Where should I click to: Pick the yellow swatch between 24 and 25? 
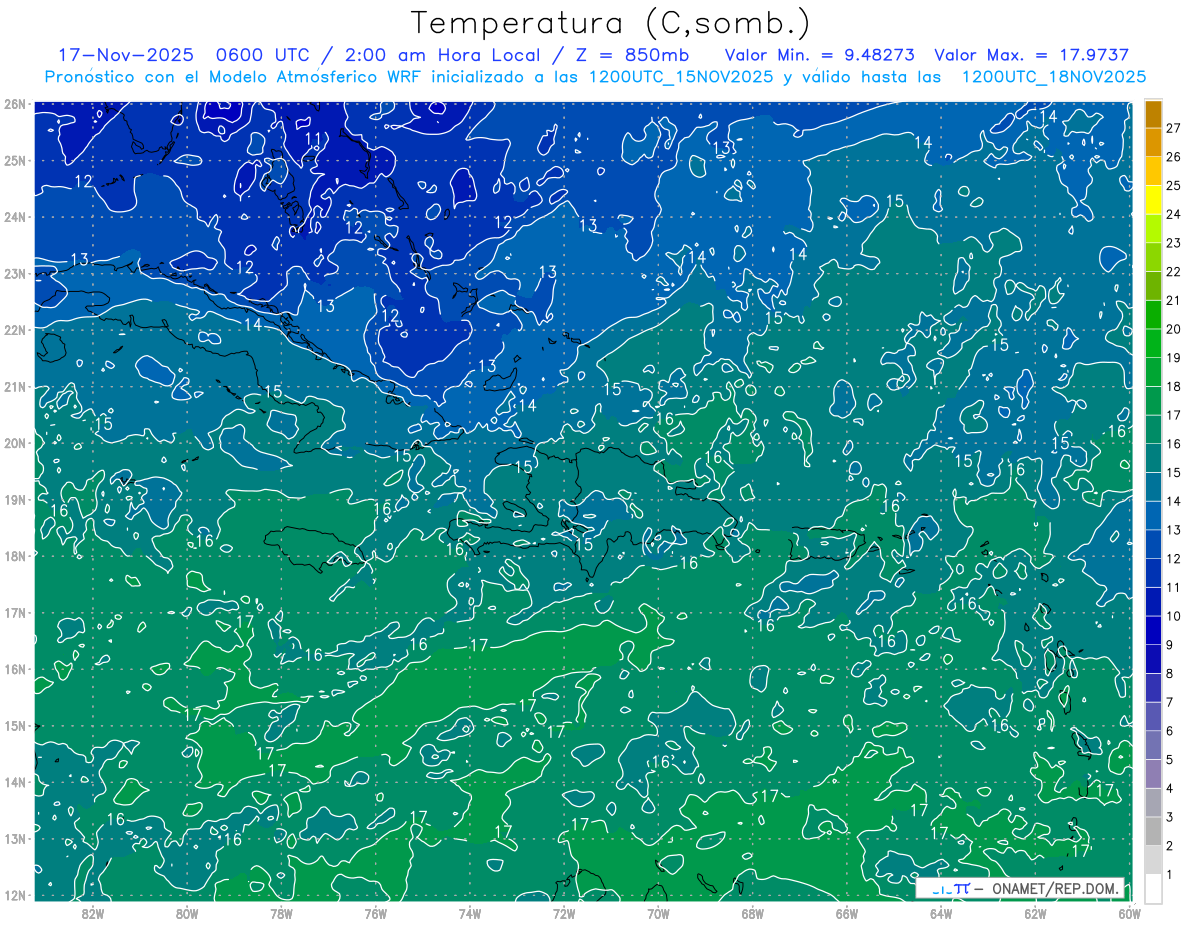coord(1153,201)
